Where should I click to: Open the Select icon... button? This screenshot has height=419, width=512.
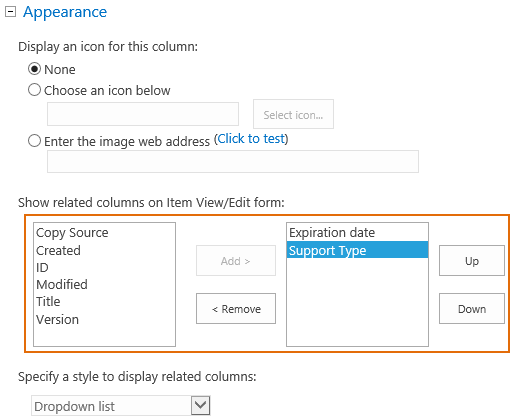coord(293,114)
